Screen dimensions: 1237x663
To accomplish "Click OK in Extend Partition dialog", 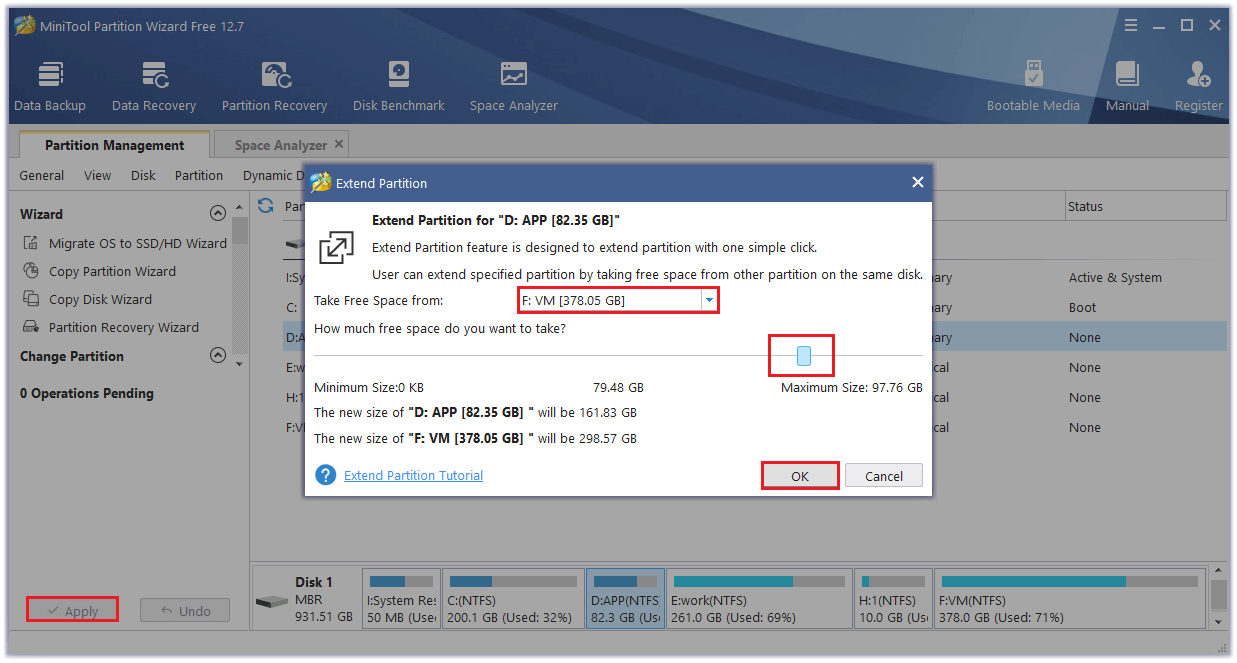I will pos(800,476).
